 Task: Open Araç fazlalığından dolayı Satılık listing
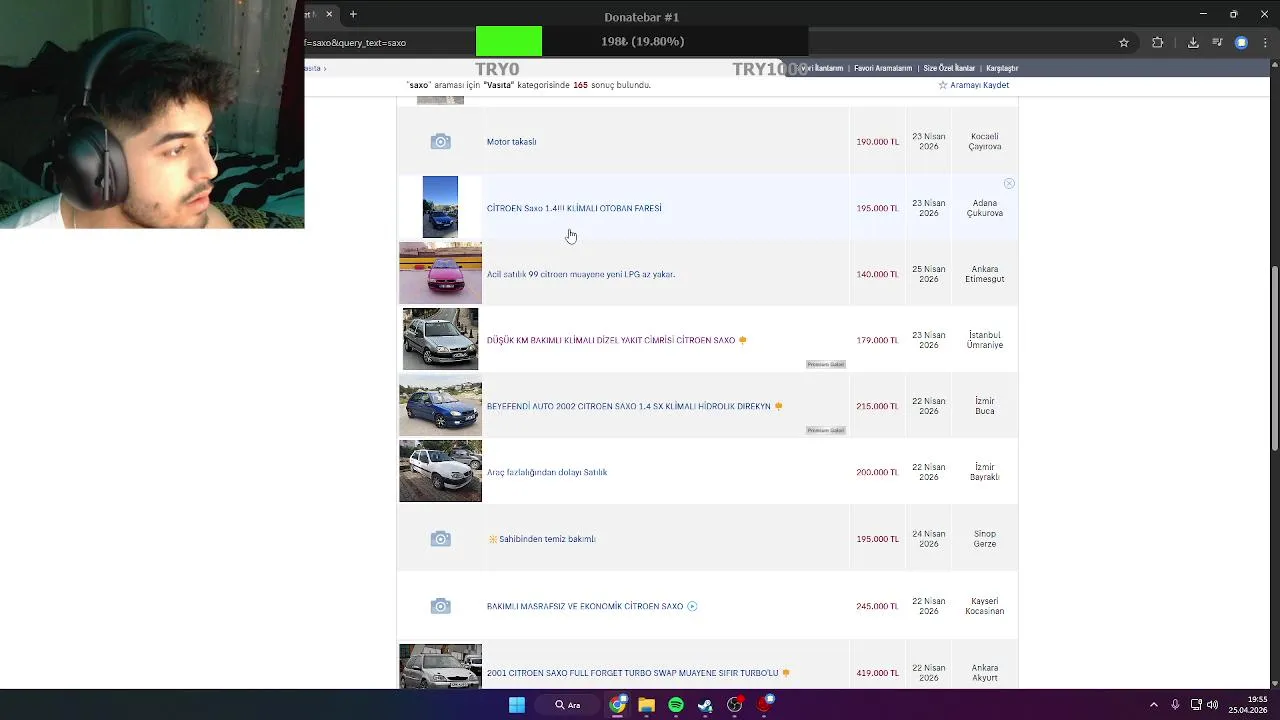click(x=547, y=472)
